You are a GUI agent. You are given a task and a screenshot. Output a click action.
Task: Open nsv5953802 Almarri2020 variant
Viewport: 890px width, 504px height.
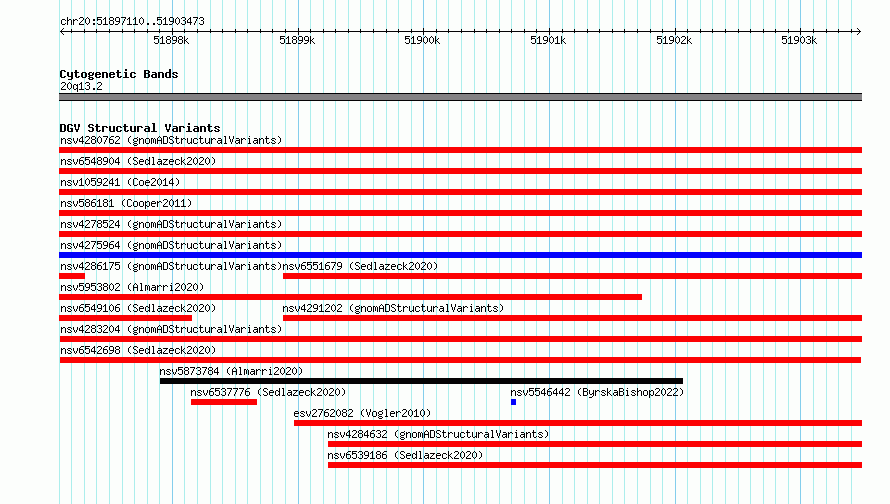click(x=132, y=287)
